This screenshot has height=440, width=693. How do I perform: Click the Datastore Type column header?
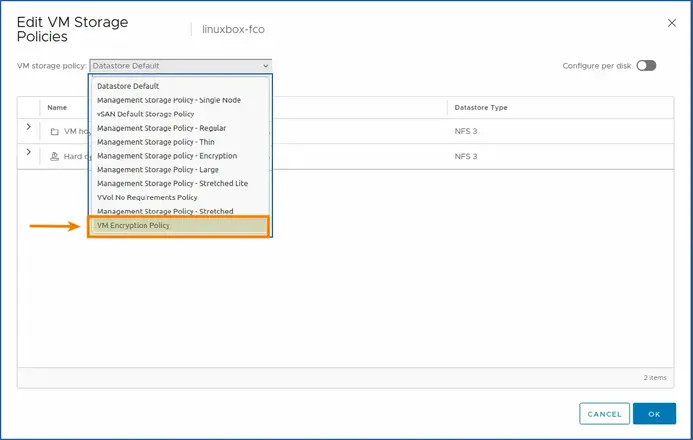pyautogui.click(x=482, y=107)
